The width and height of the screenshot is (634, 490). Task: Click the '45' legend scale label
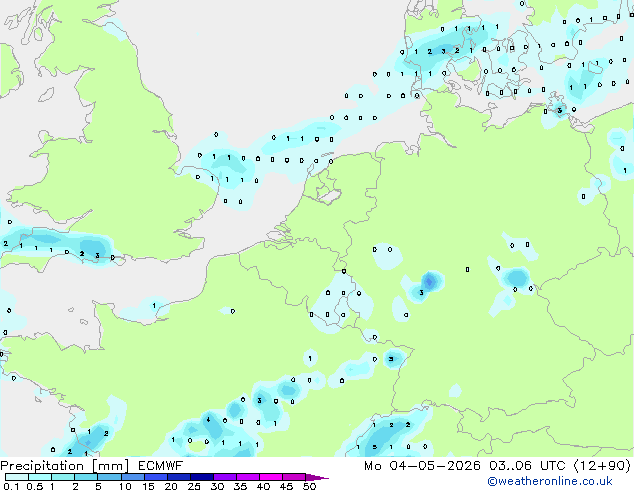coord(286,486)
